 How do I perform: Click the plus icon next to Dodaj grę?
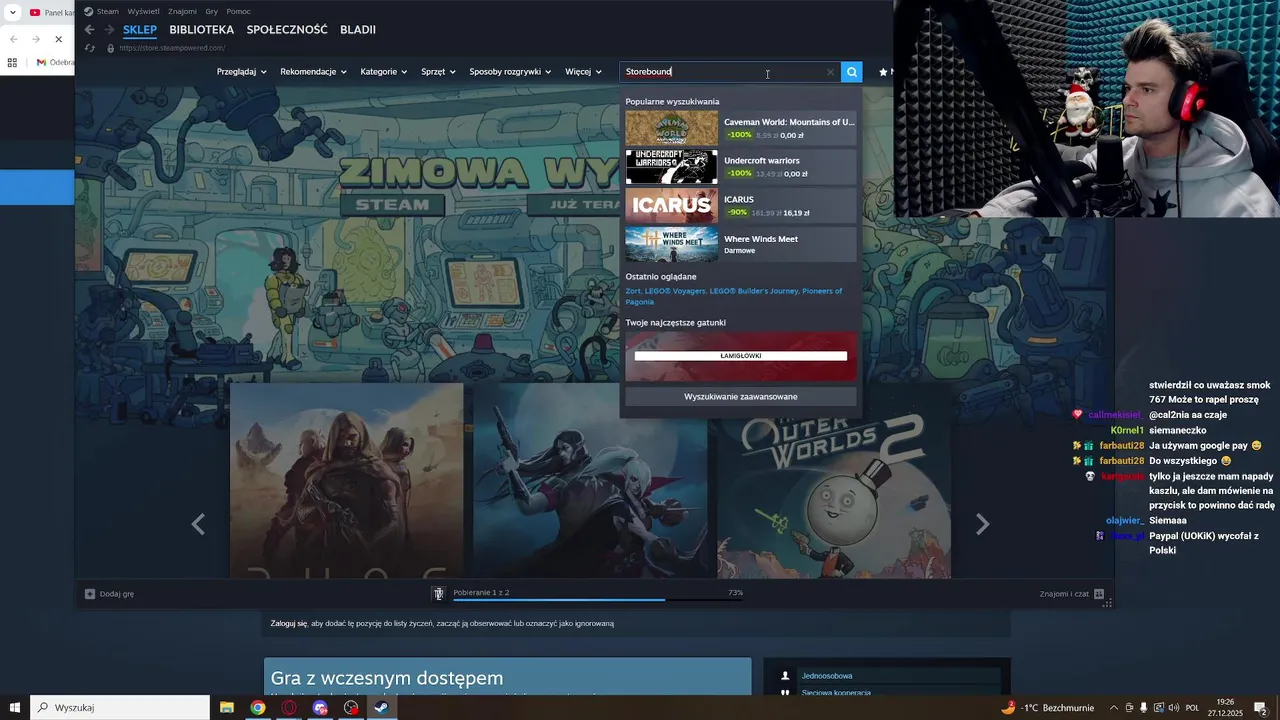90,594
